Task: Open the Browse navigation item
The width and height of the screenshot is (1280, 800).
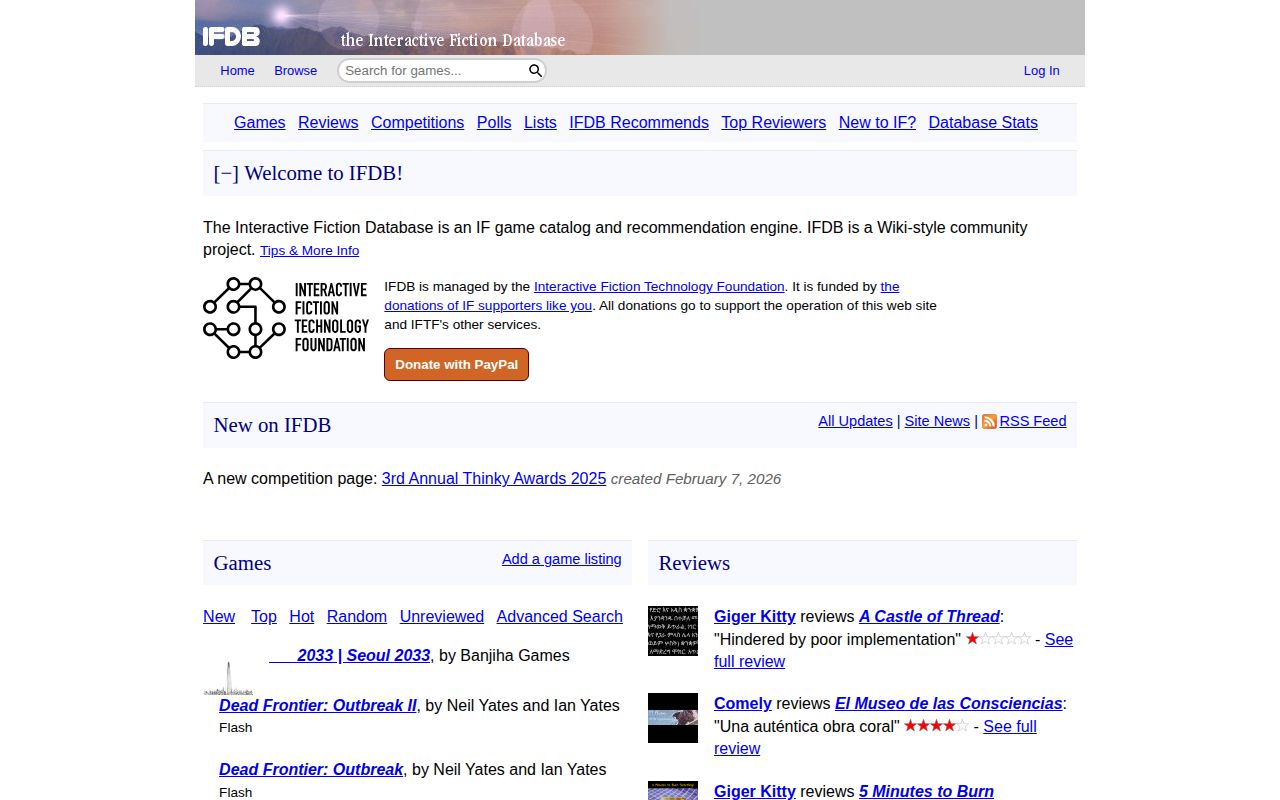Action: point(295,70)
